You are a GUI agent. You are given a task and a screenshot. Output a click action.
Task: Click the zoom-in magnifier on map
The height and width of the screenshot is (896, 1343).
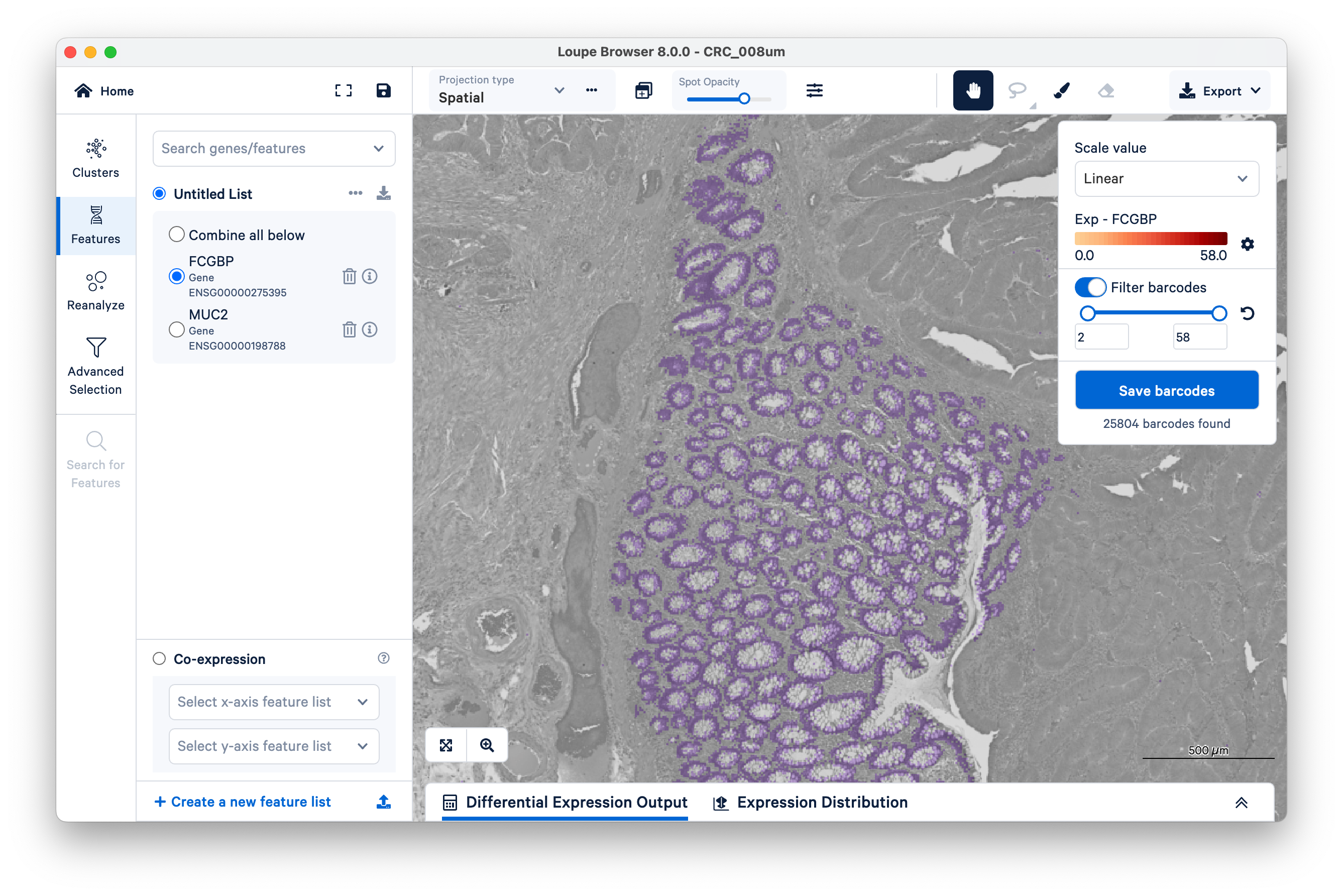tap(487, 745)
